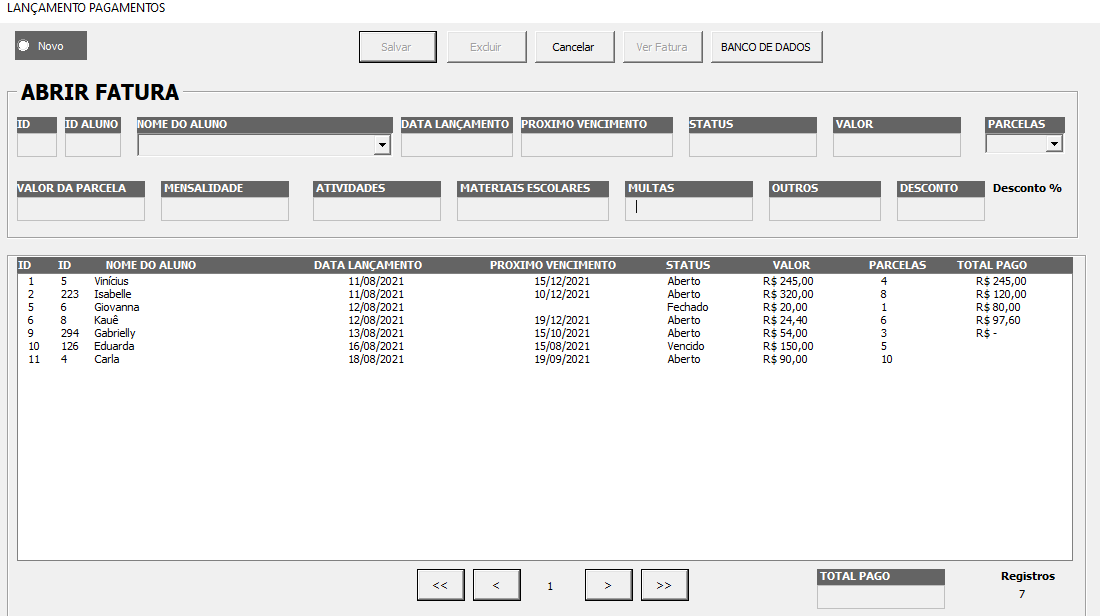
Task: Click the STATUS input field
Action: [x=753, y=145]
